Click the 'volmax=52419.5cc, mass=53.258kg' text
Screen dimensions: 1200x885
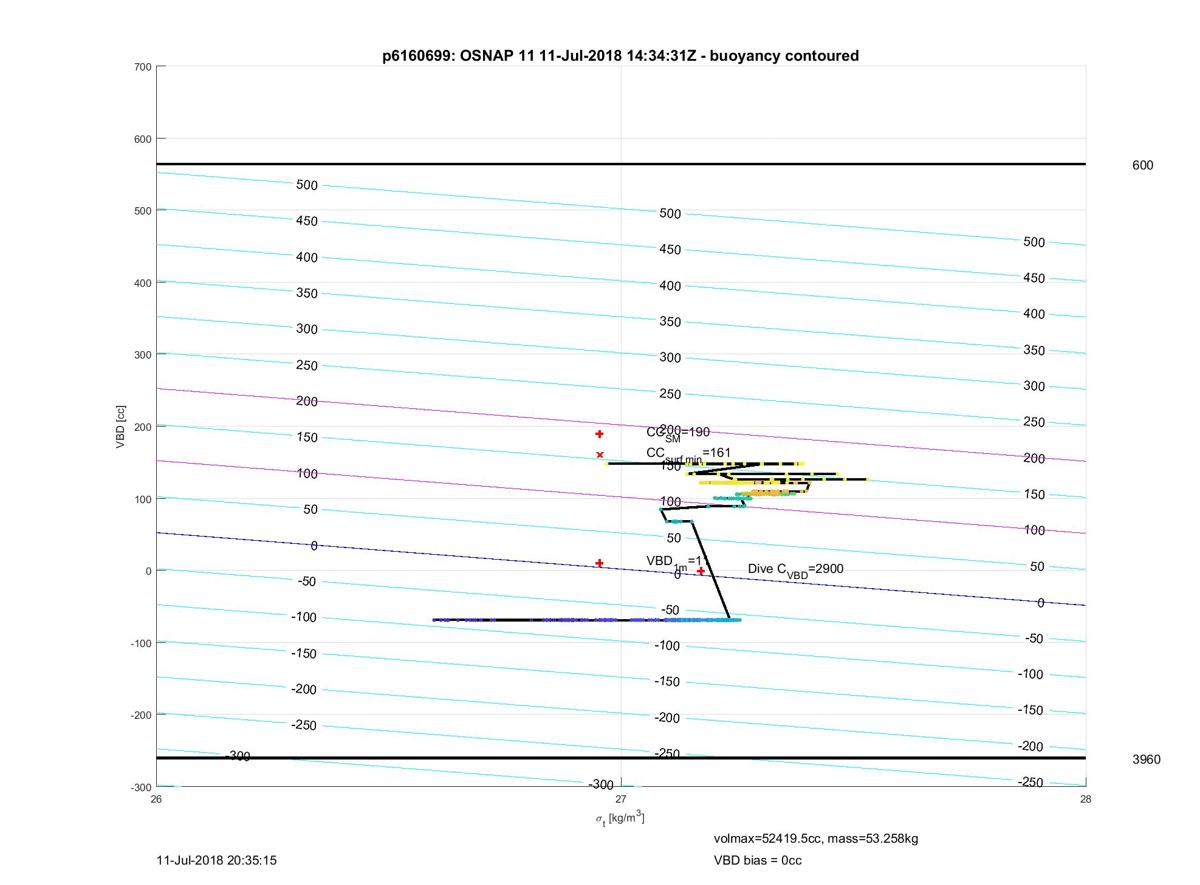(x=816, y=838)
